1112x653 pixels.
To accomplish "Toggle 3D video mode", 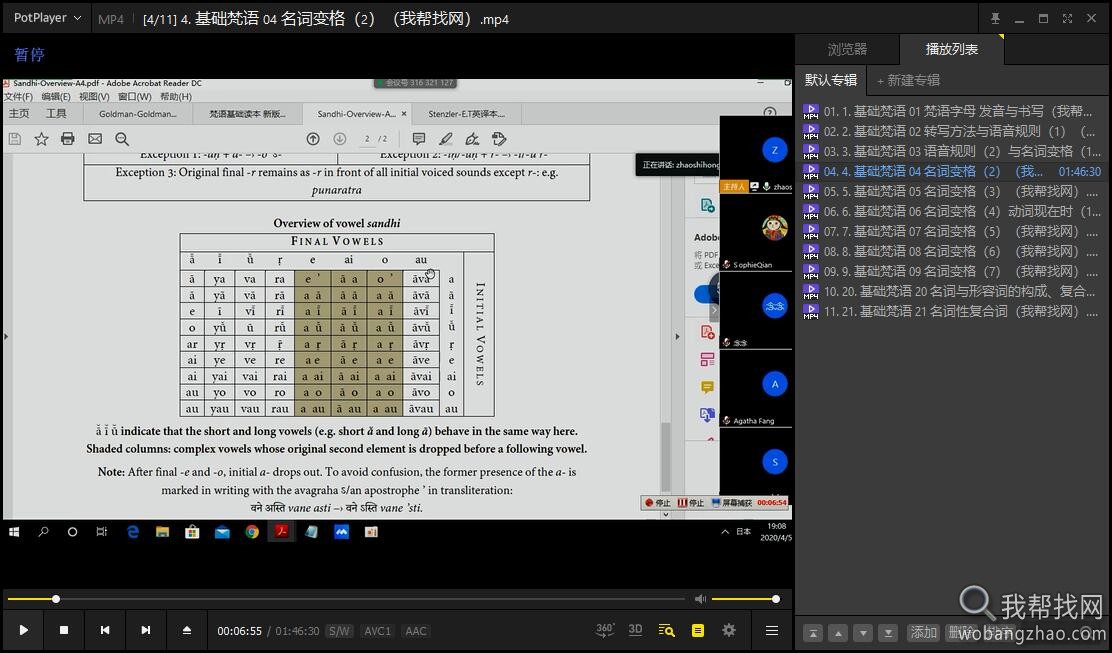I will tap(635, 630).
